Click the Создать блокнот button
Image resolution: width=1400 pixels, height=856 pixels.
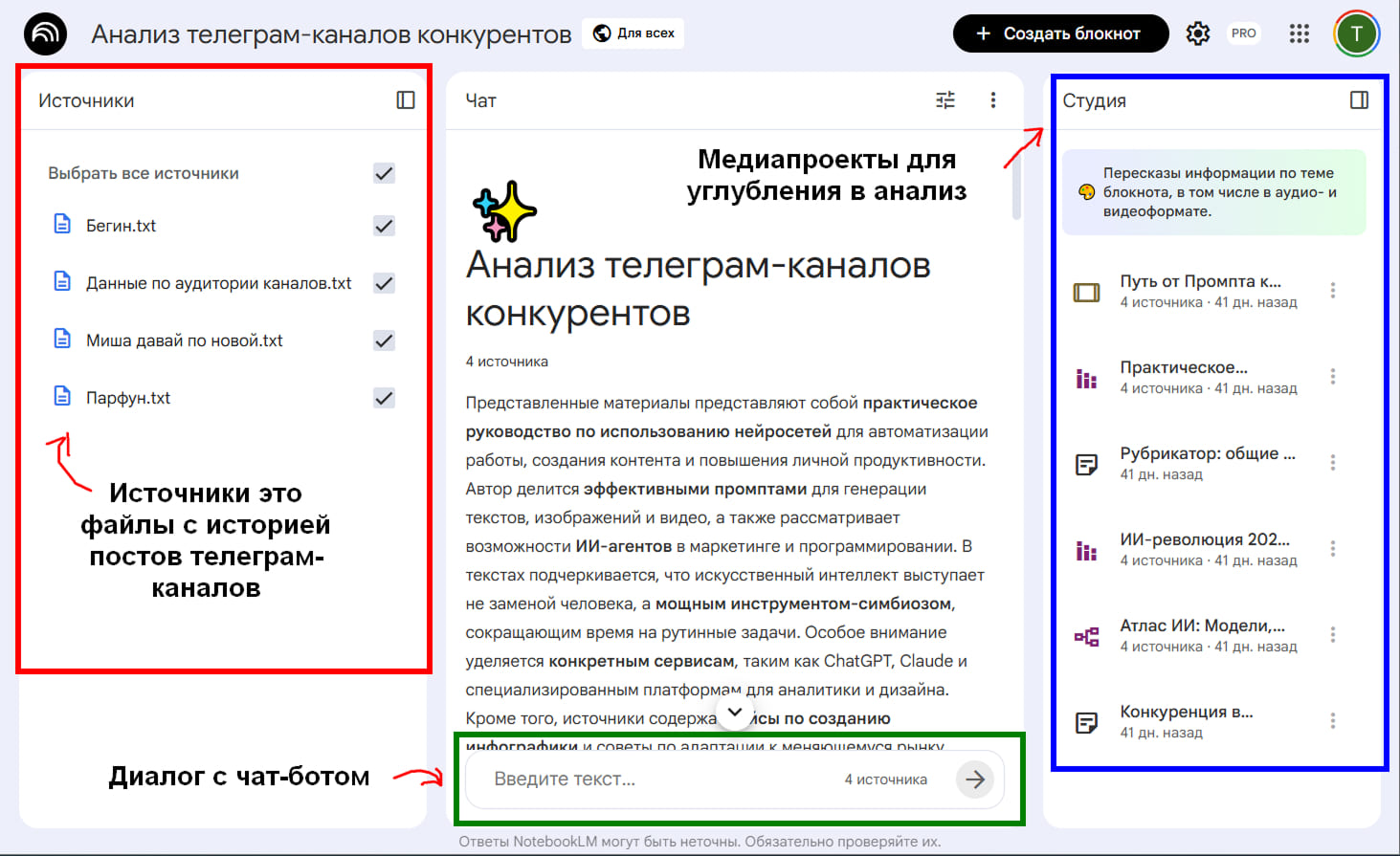pos(1060,33)
